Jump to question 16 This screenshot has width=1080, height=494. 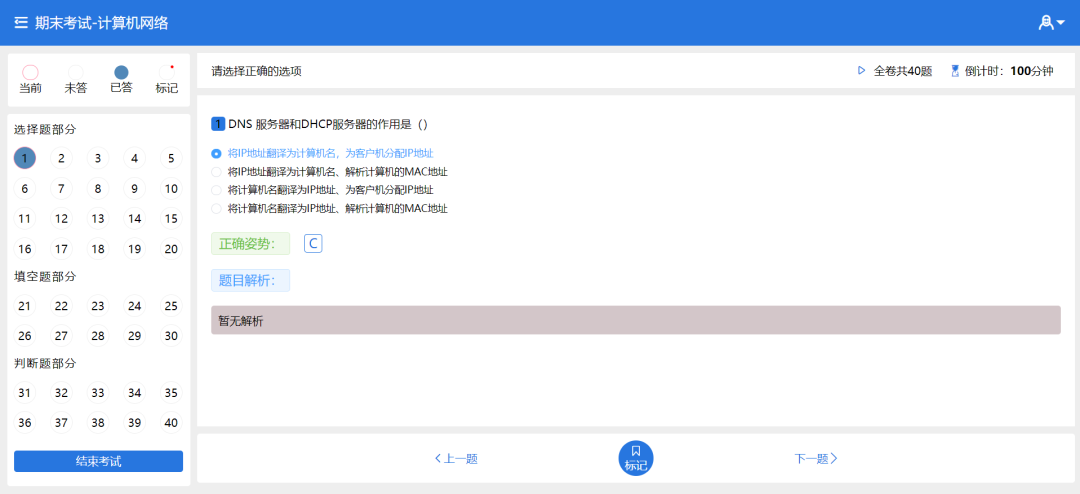pos(25,249)
